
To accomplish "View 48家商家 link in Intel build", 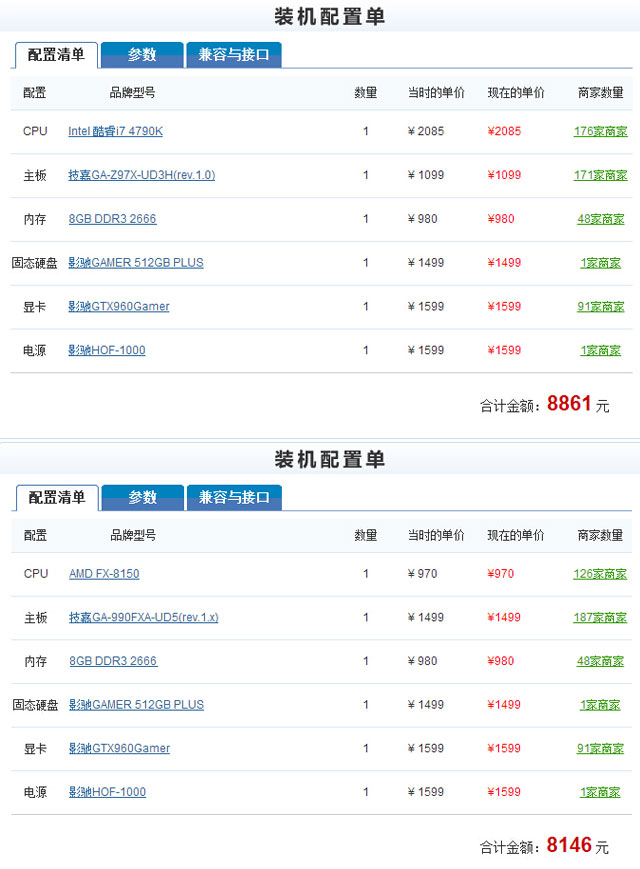I will [x=601, y=219].
